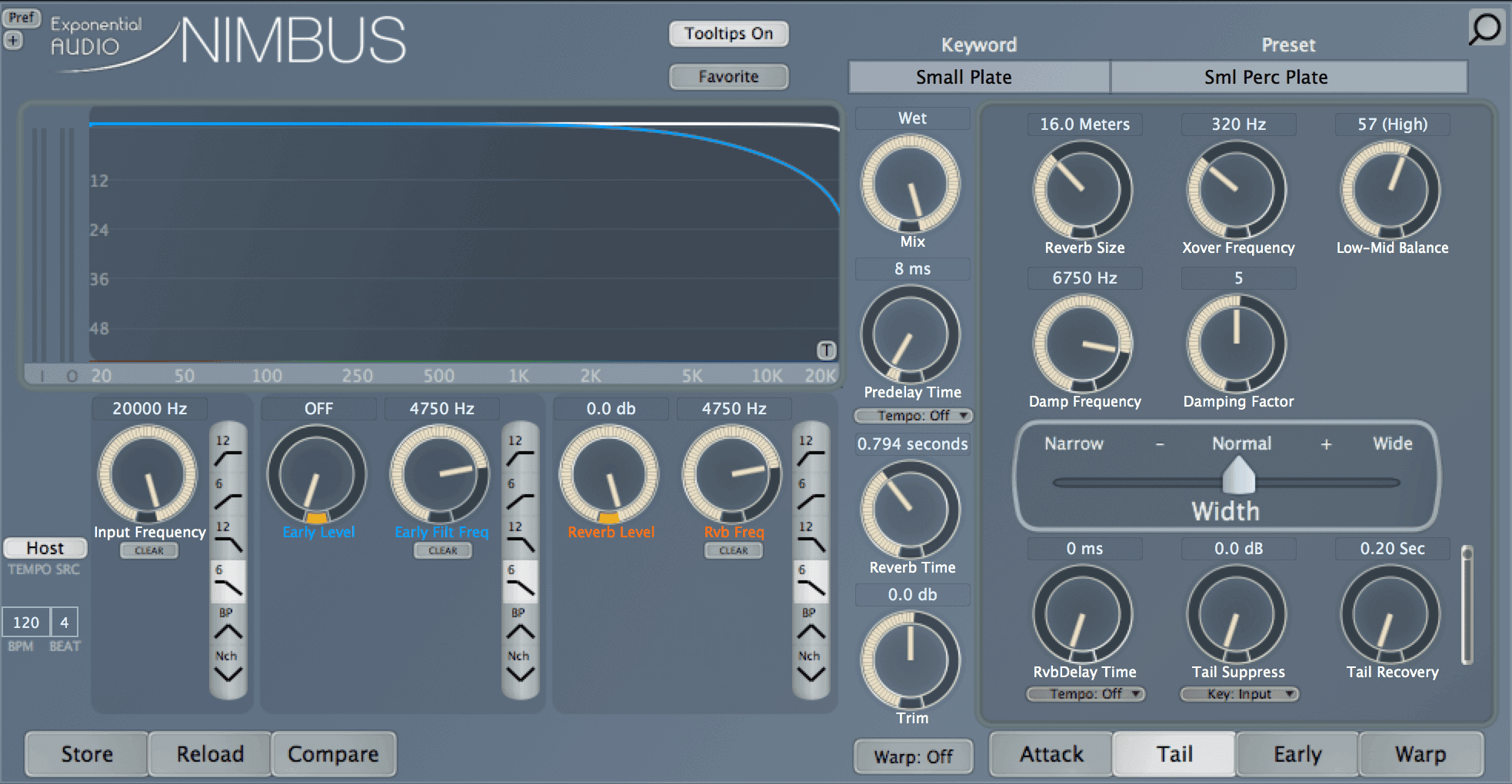1512x784 pixels.
Task: Click the Mix knob
Action: [x=911, y=184]
